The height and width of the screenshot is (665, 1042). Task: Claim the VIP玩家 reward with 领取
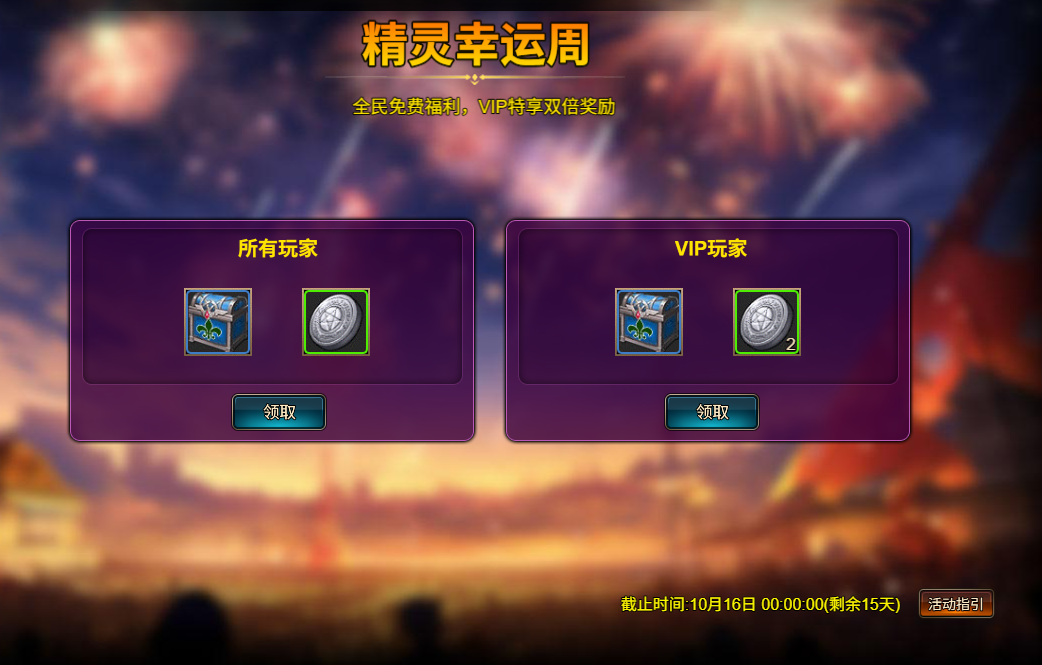[712, 412]
